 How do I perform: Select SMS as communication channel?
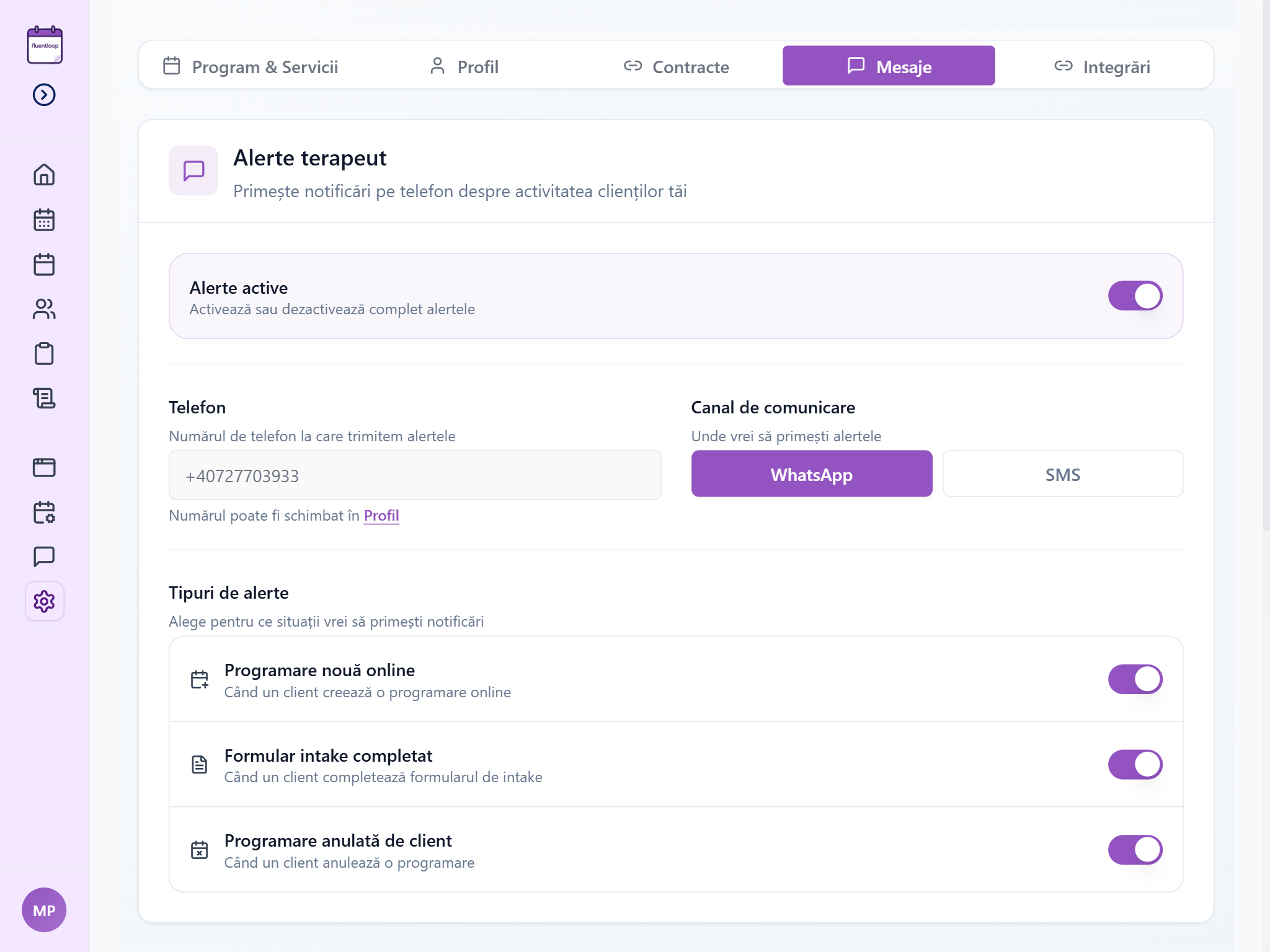pos(1063,474)
